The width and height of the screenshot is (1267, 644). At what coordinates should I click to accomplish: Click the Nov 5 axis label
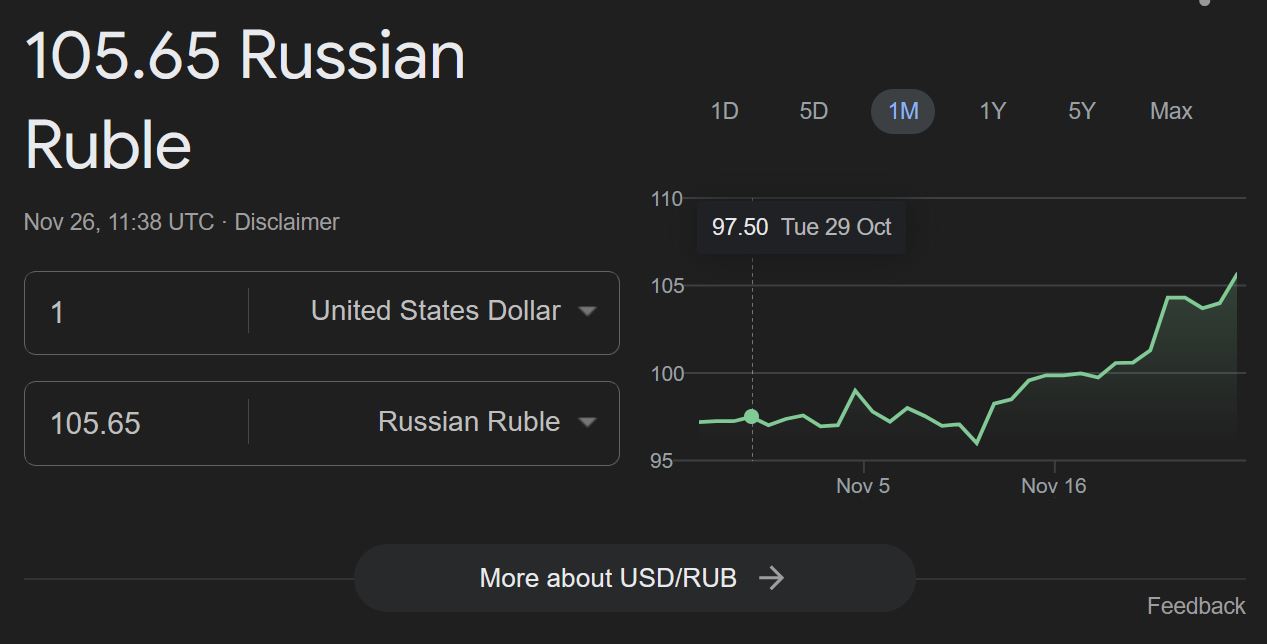(863, 486)
